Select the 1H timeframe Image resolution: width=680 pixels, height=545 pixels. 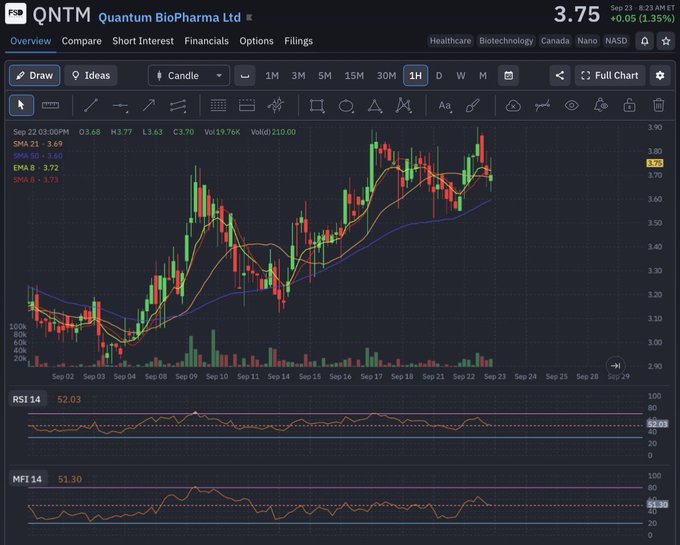click(415, 75)
